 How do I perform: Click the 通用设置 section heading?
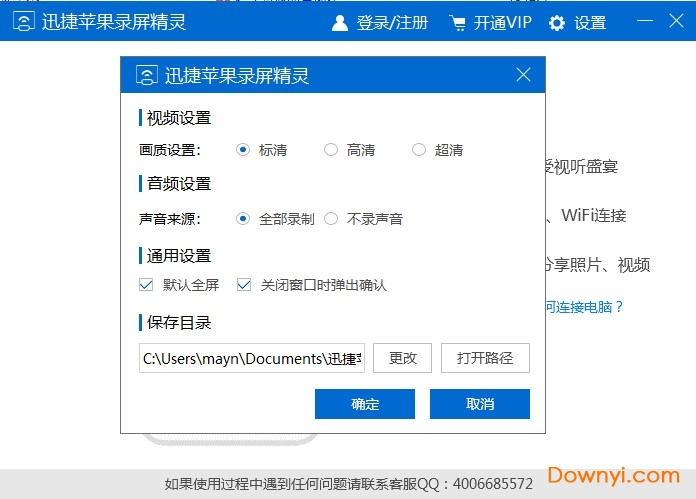click(x=179, y=256)
